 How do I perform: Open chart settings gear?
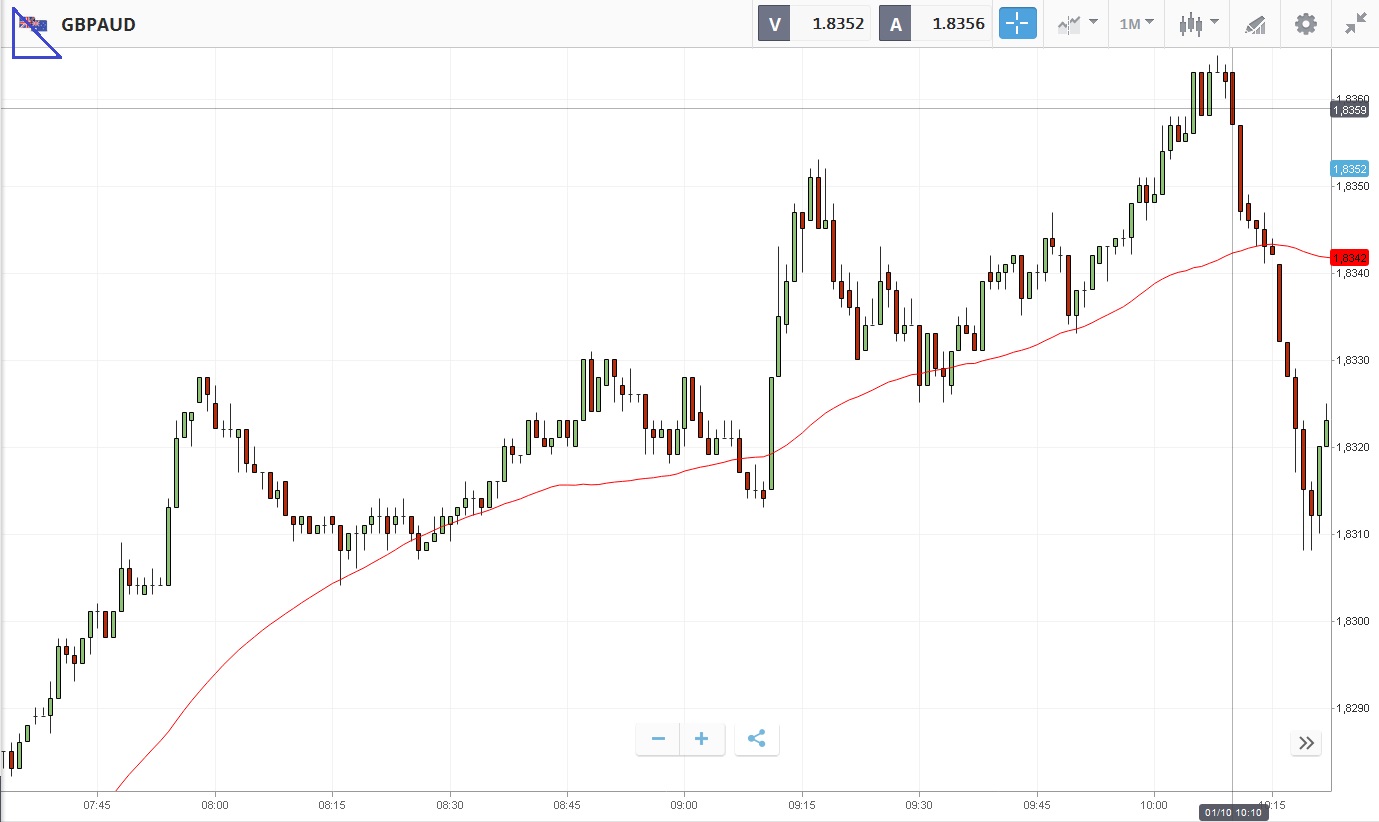[1306, 24]
